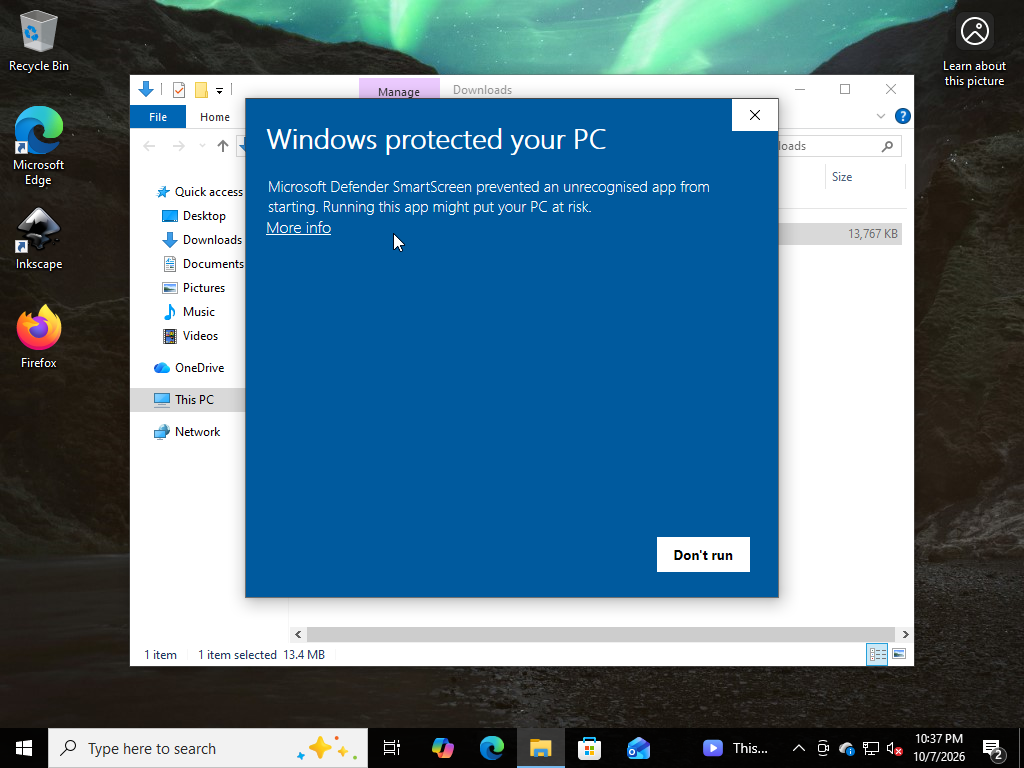Minimize the Downloads Explorer window
This screenshot has height=768, width=1024.
[x=800, y=89]
